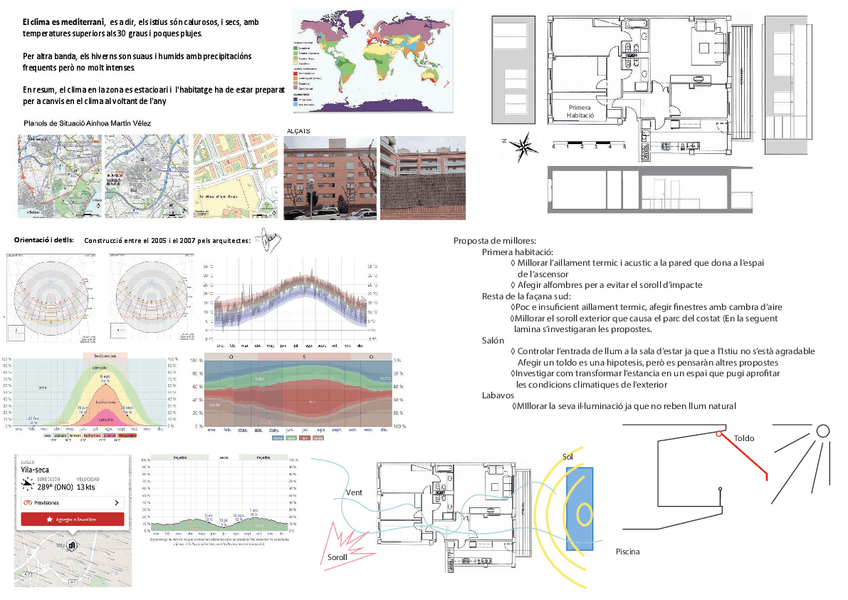The image size is (848, 600).
Task: Open the street-level block map thumbnail
Action: pos(235,176)
